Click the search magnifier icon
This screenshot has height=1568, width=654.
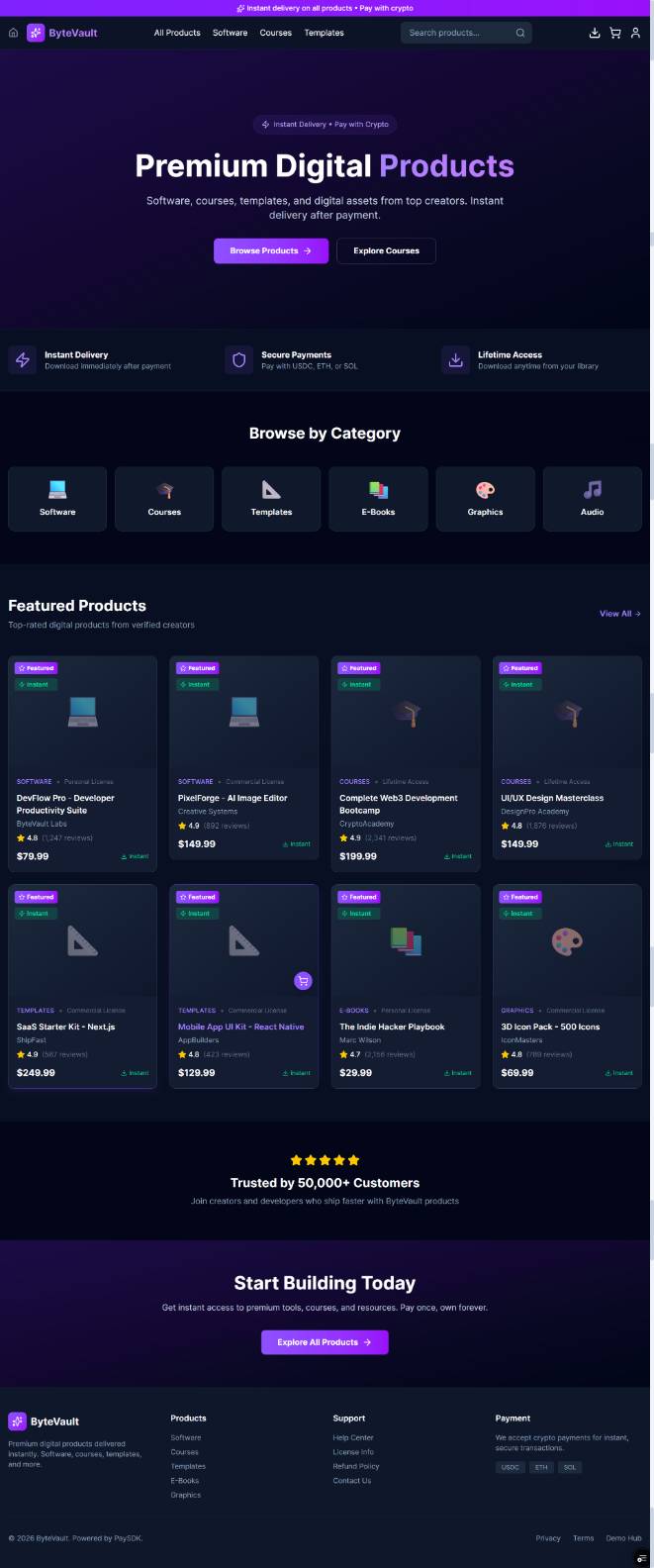pos(520,33)
